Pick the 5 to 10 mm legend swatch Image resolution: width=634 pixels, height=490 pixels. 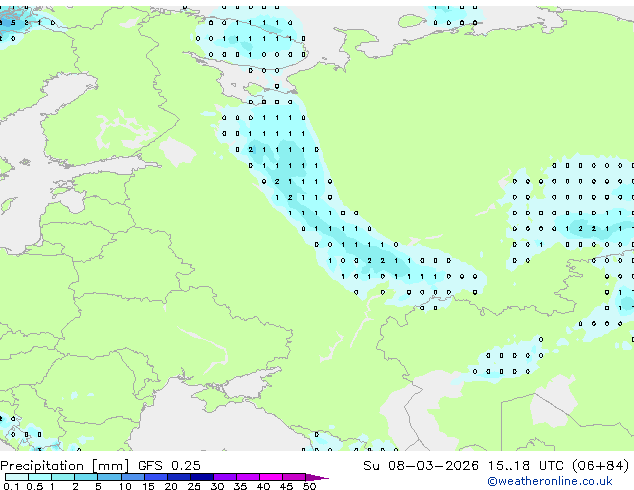click(109, 477)
